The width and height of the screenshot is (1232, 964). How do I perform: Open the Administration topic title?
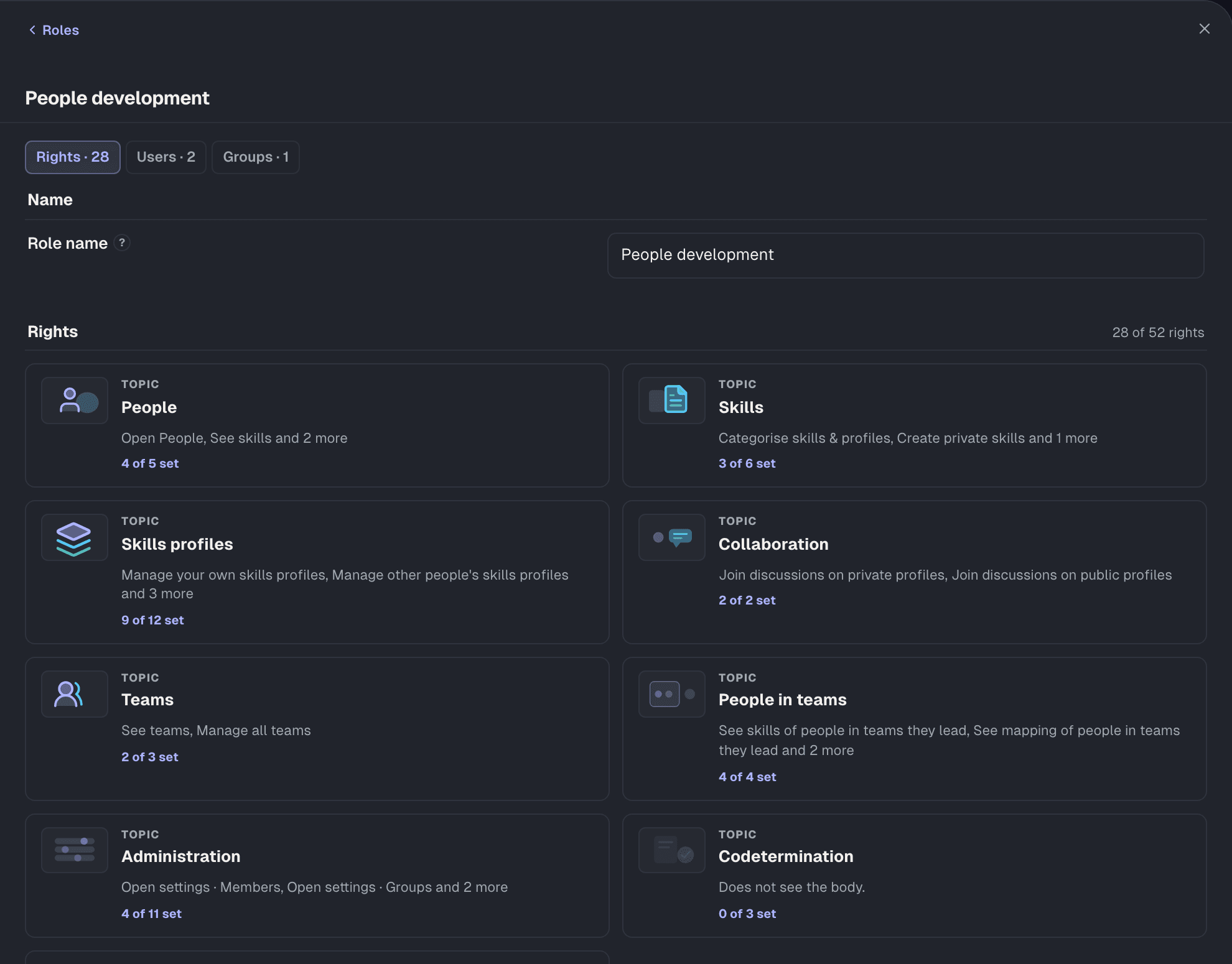pyautogui.click(x=180, y=856)
